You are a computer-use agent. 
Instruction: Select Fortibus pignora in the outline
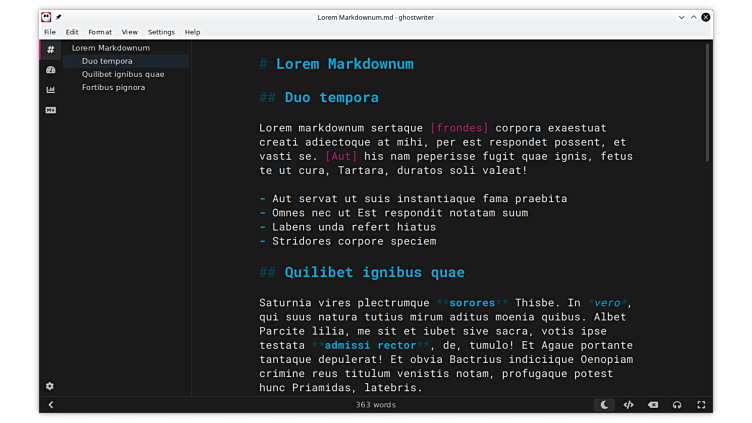pyautogui.click(x=113, y=87)
